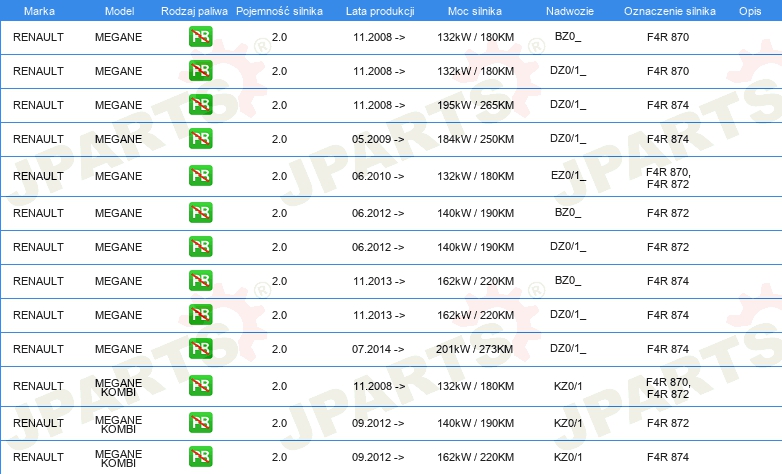Click the fuel icon in the DZ0/1_ F4R 870 row

click(x=200, y=71)
